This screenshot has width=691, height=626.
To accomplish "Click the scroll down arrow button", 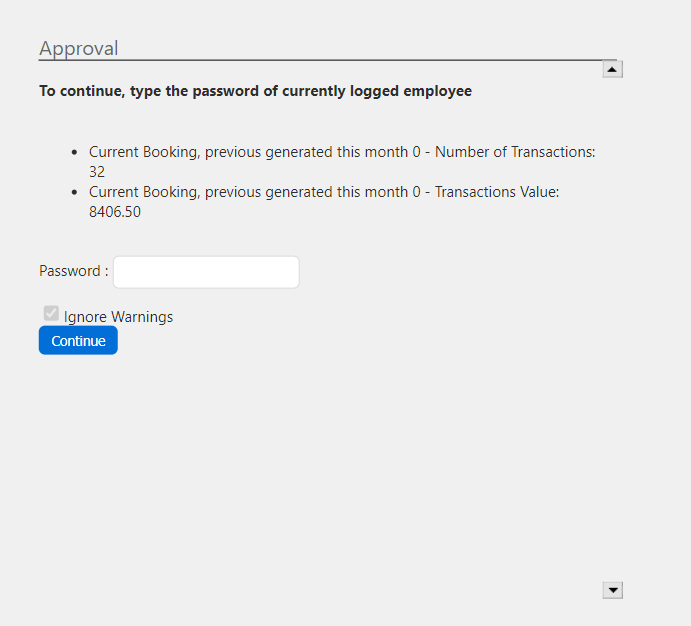I will click(613, 590).
